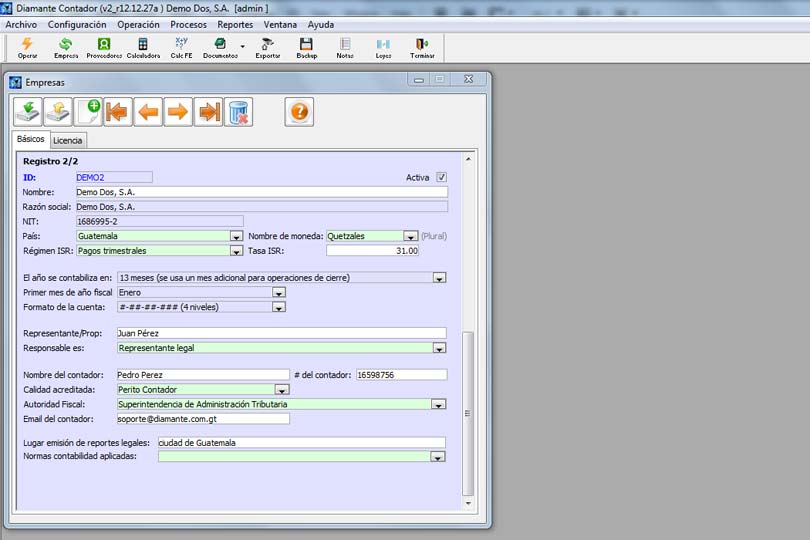Open the Configuración menu

coord(77,25)
